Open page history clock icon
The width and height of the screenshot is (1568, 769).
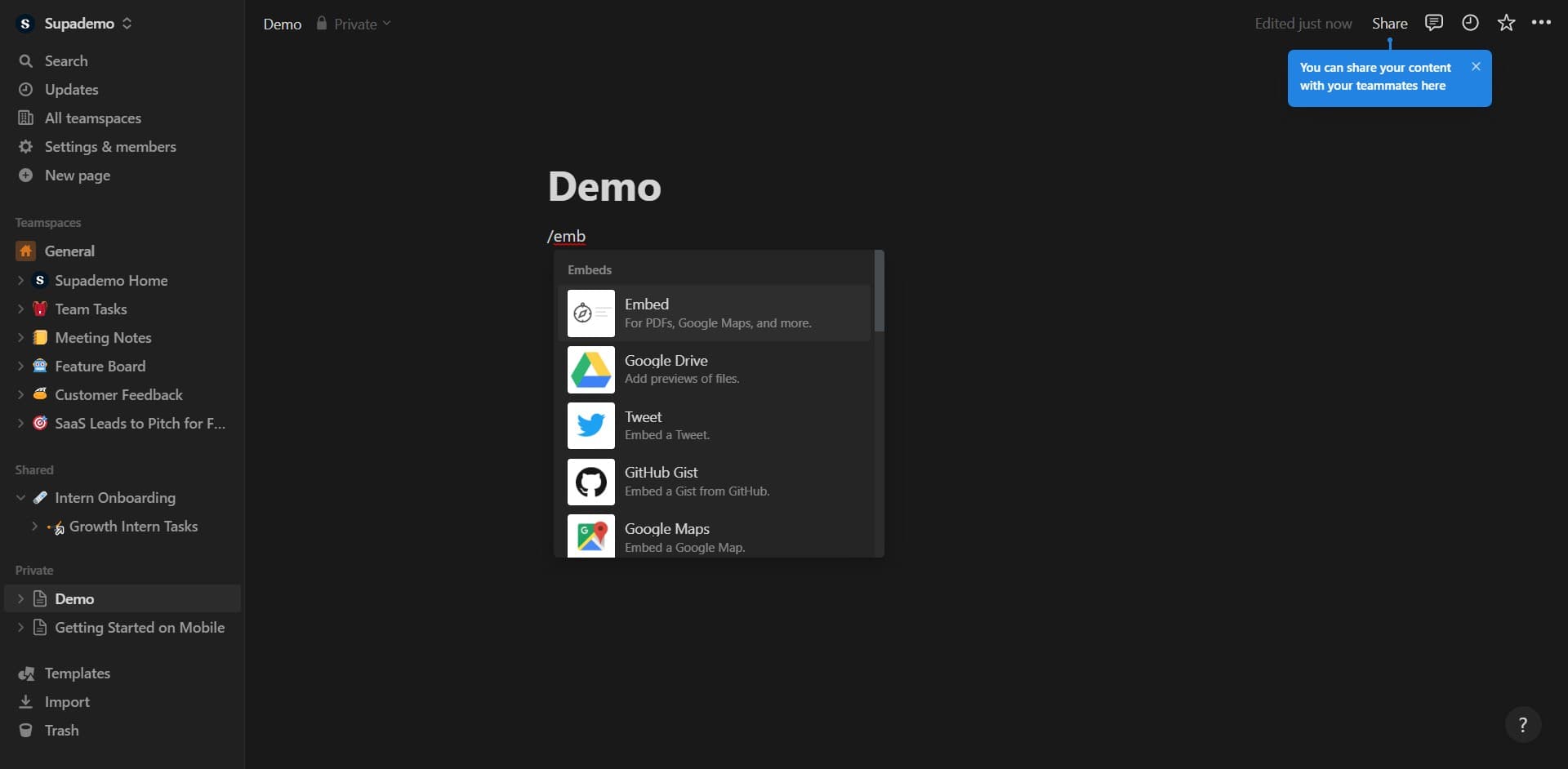pos(1470,23)
